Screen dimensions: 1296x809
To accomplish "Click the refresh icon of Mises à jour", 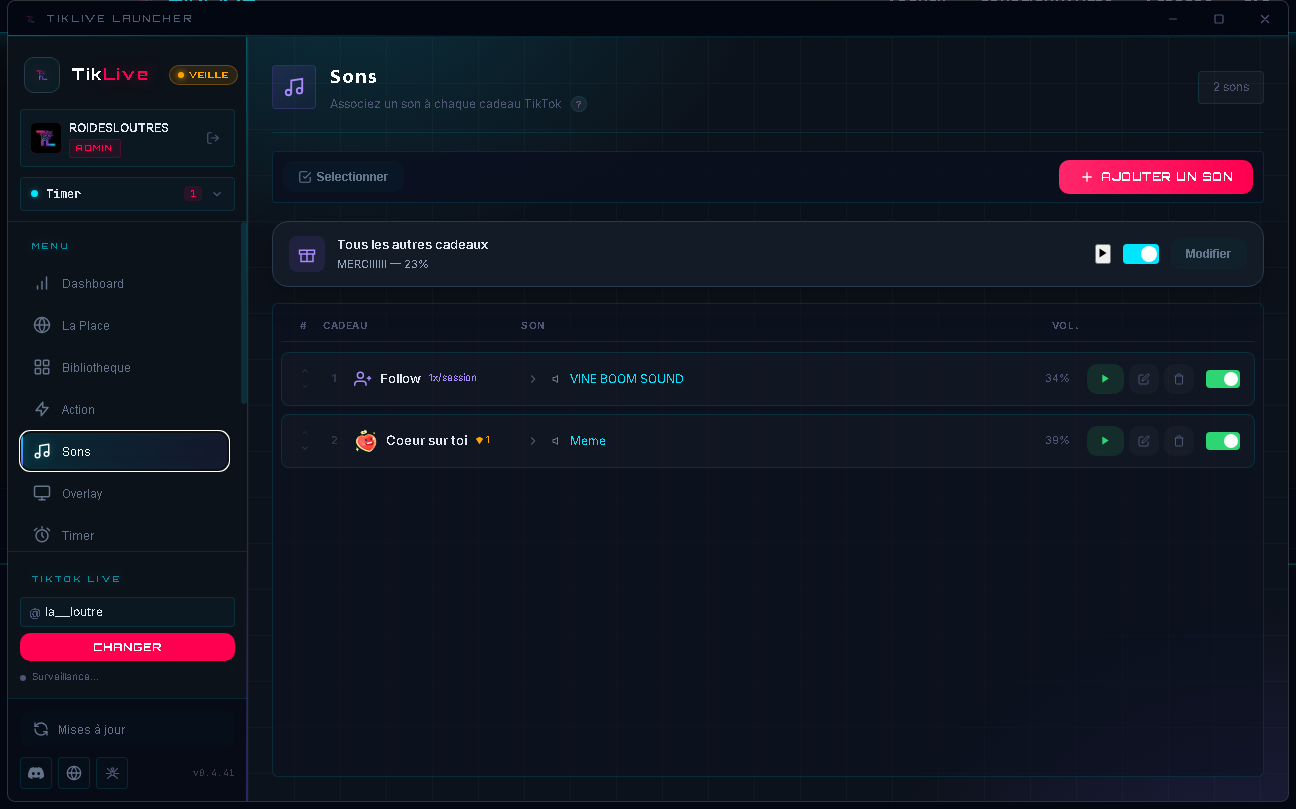I will [41, 730].
